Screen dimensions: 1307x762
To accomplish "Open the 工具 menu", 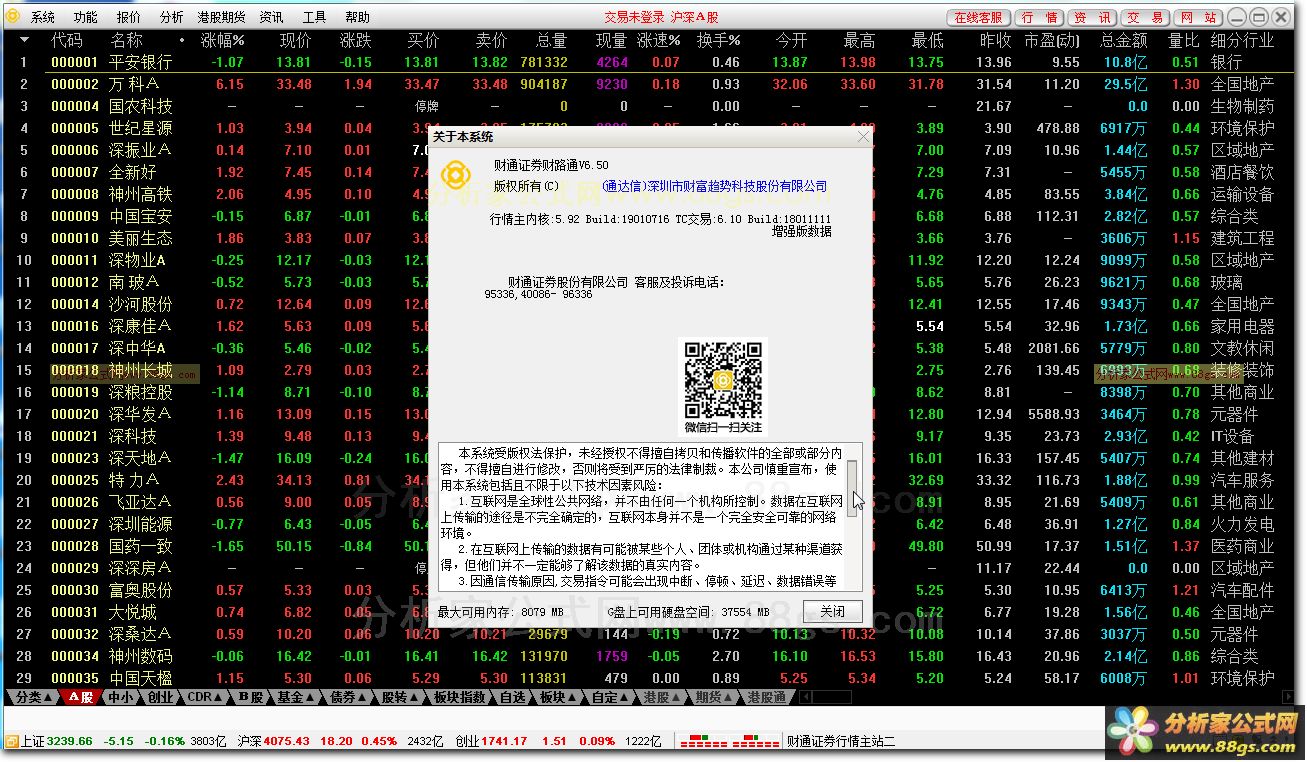I will click(x=314, y=17).
